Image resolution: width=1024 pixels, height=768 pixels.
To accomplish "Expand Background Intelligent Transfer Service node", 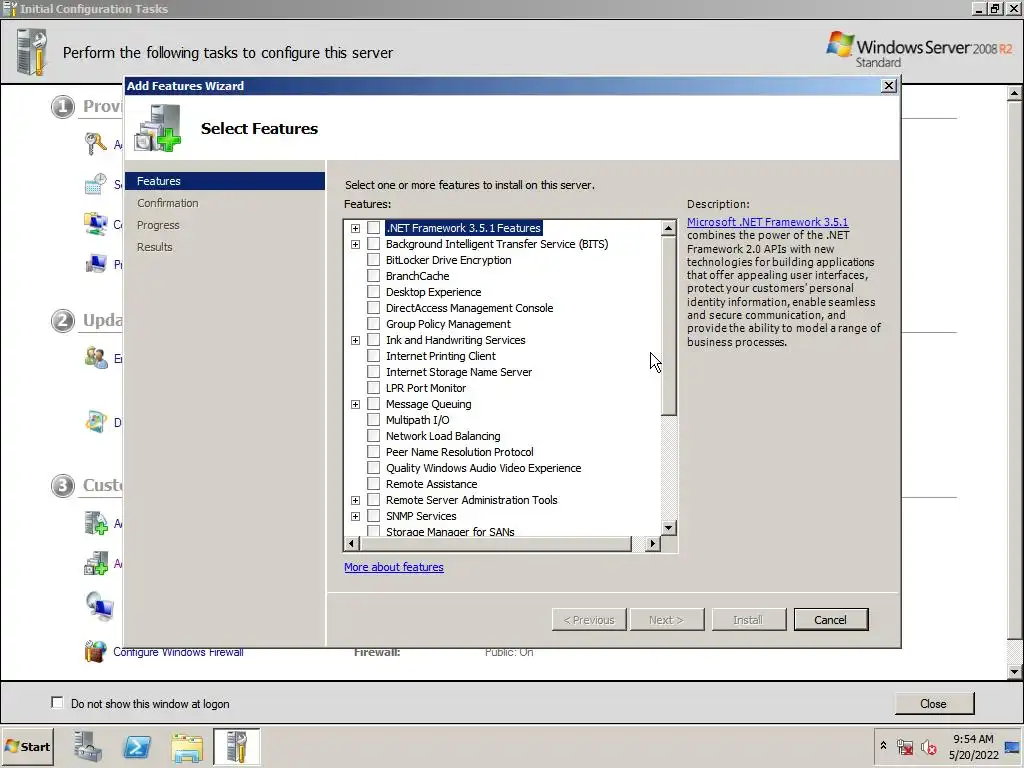I will click(355, 244).
